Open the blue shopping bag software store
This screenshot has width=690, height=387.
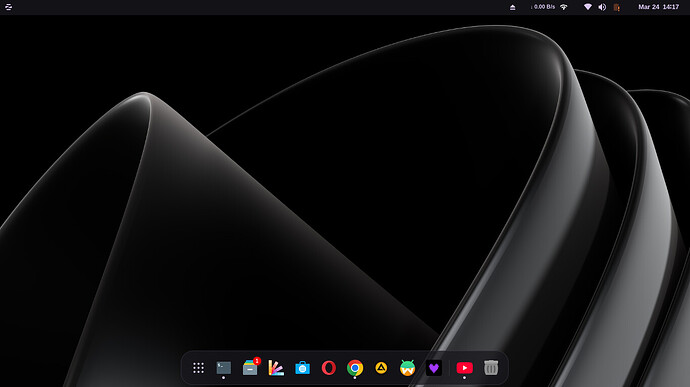point(302,368)
